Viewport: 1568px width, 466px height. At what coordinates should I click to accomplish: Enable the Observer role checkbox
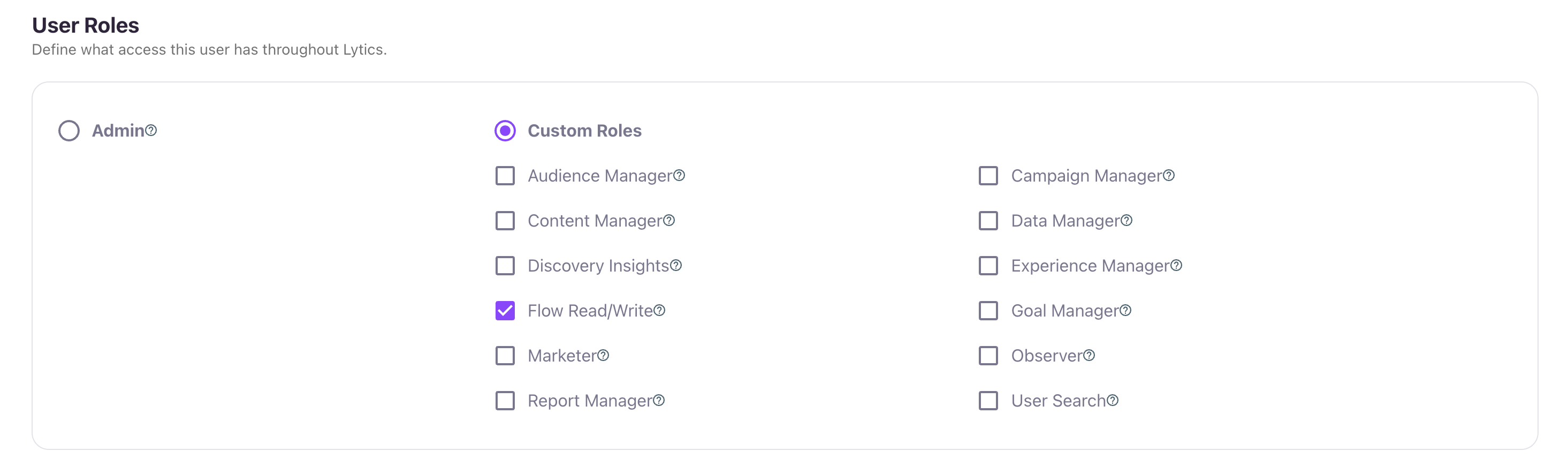[x=988, y=356]
